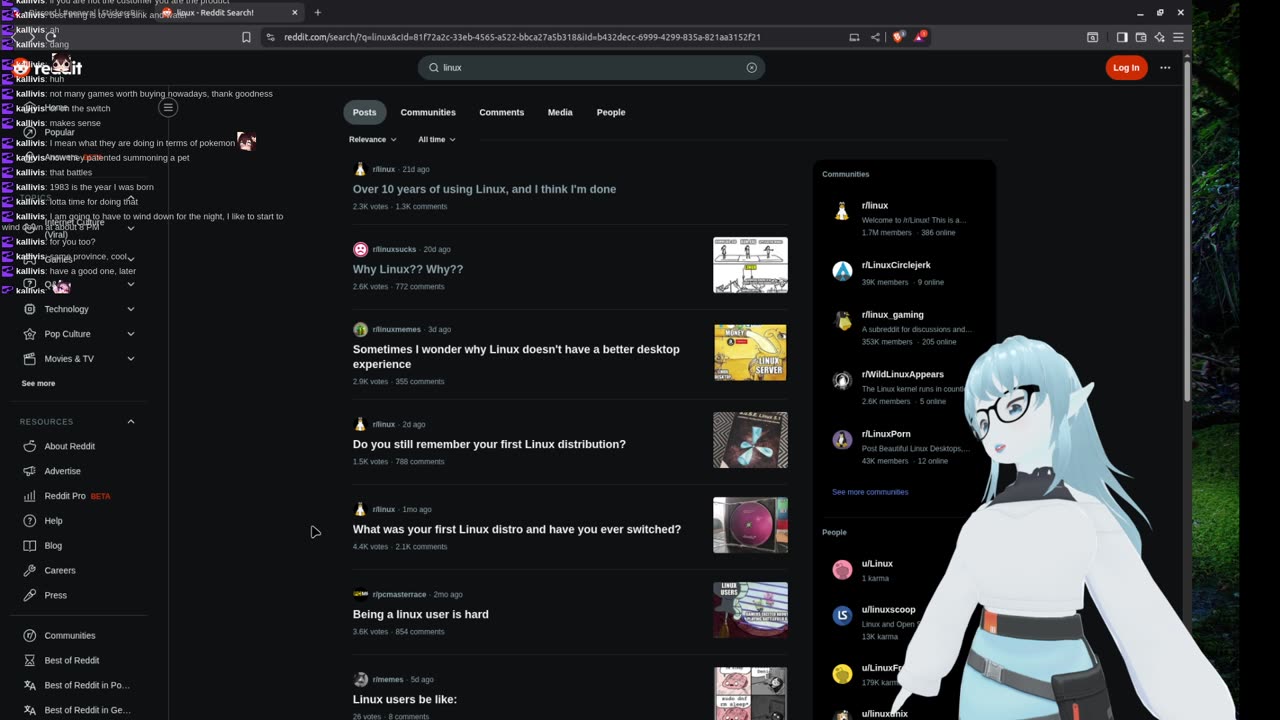Viewport: 1280px width, 720px height.
Task: Open the Reddit three-dots overflow menu
Action: (1165, 68)
